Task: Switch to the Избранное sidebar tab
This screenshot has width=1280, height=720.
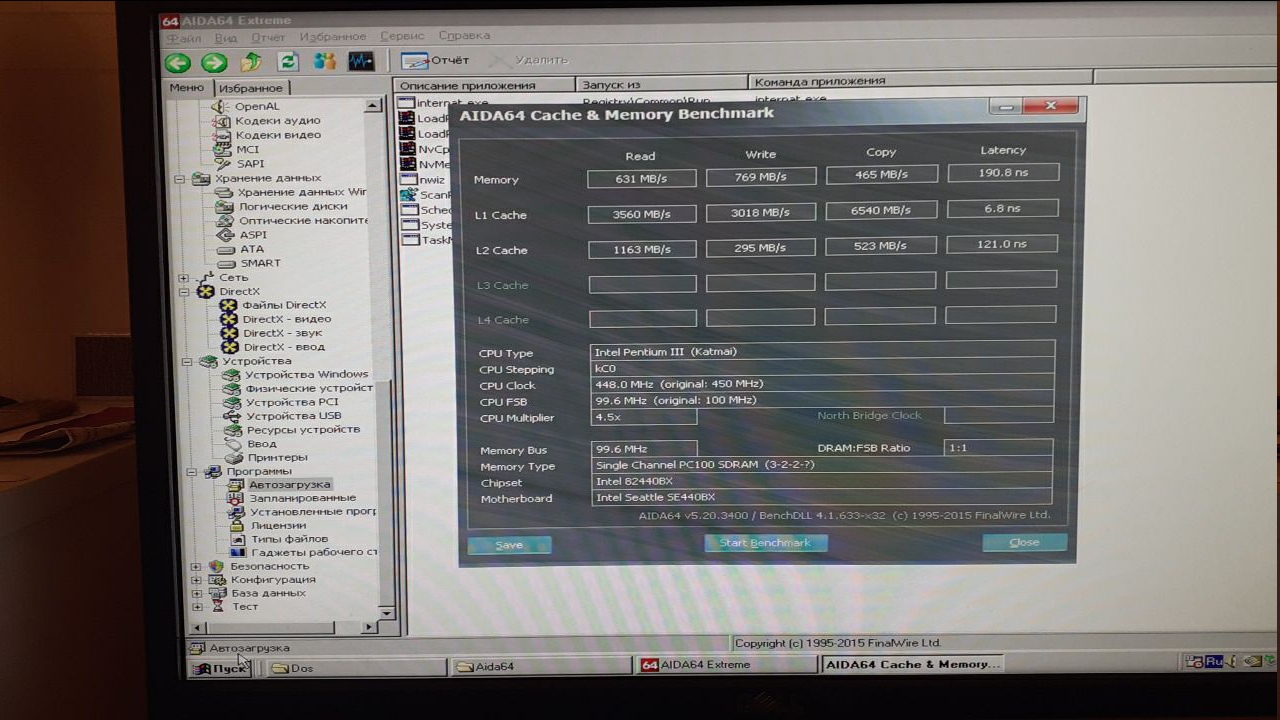Action: coord(250,88)
